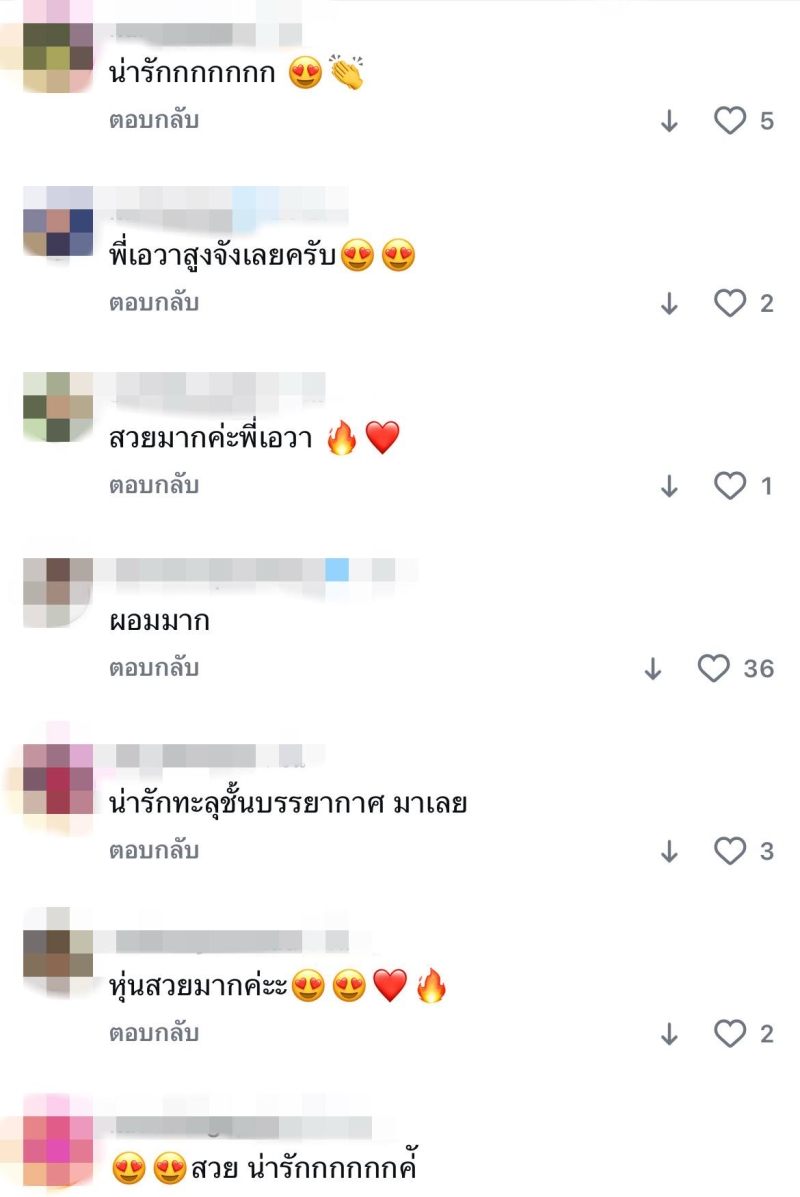Like the 'พี่เอวาสูงจังเลยครับ' comment

(x=730, y=303)
